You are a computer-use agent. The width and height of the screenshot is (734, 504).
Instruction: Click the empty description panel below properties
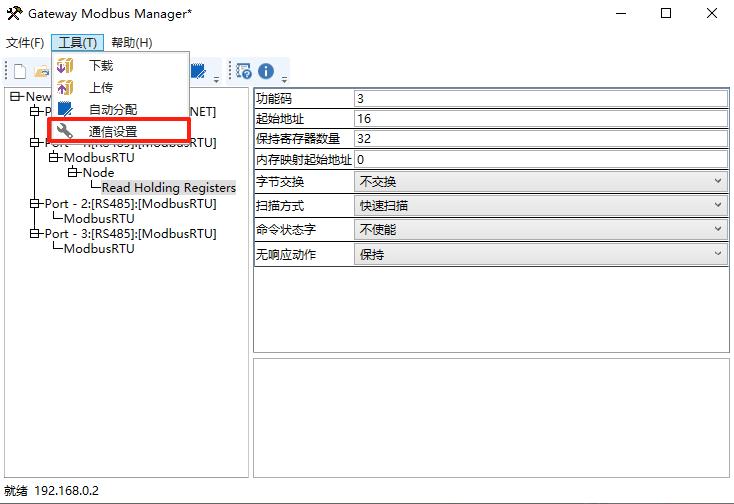pos(491,418)
